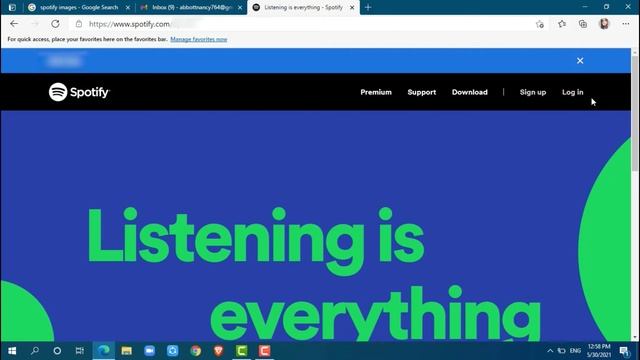Close the Gmail Inbox tab
The image size is (640, 360).
tap(240, 7)
